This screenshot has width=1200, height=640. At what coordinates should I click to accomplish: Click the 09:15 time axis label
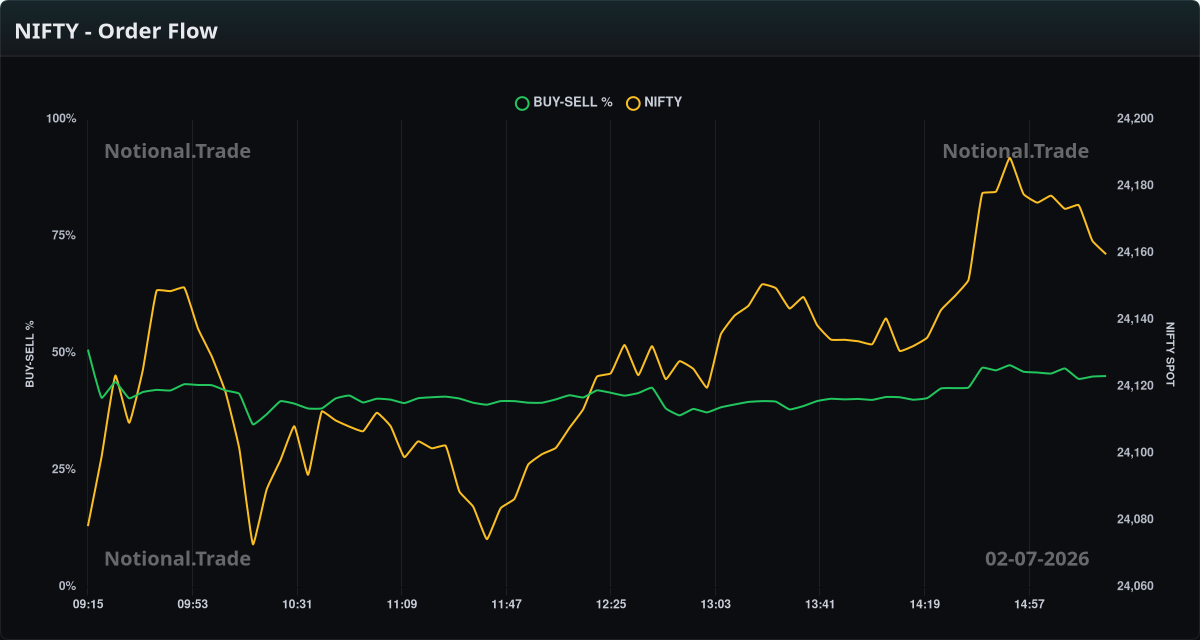88,604
